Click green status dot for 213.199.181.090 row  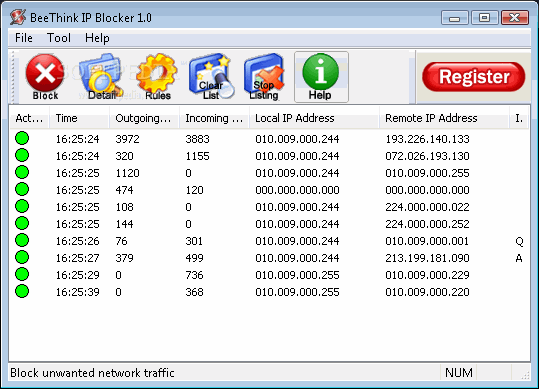click(22, 257)
